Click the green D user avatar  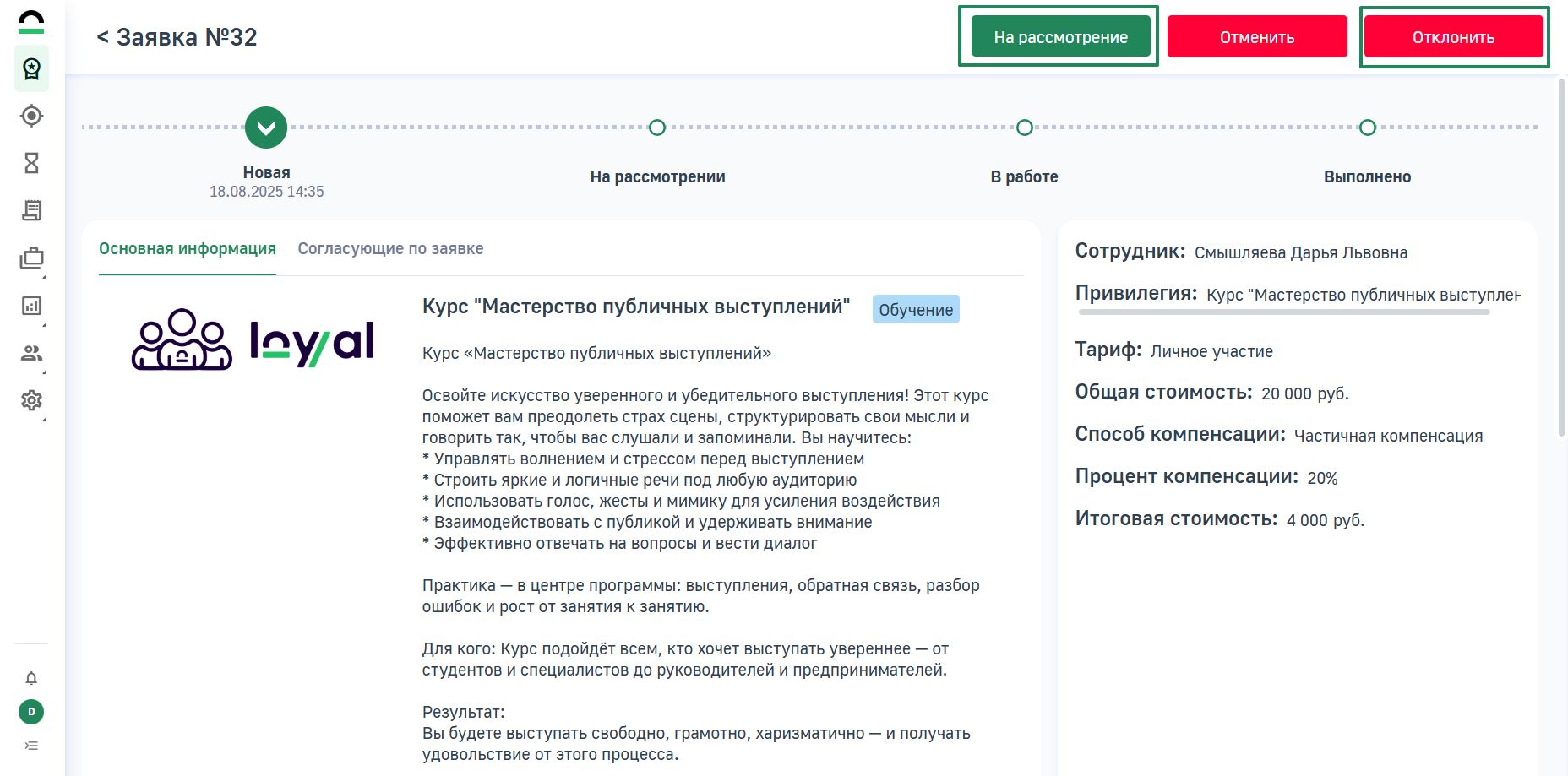[31, 712]
